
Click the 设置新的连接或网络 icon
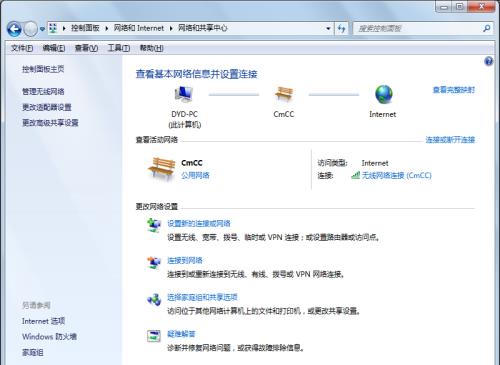154,225
